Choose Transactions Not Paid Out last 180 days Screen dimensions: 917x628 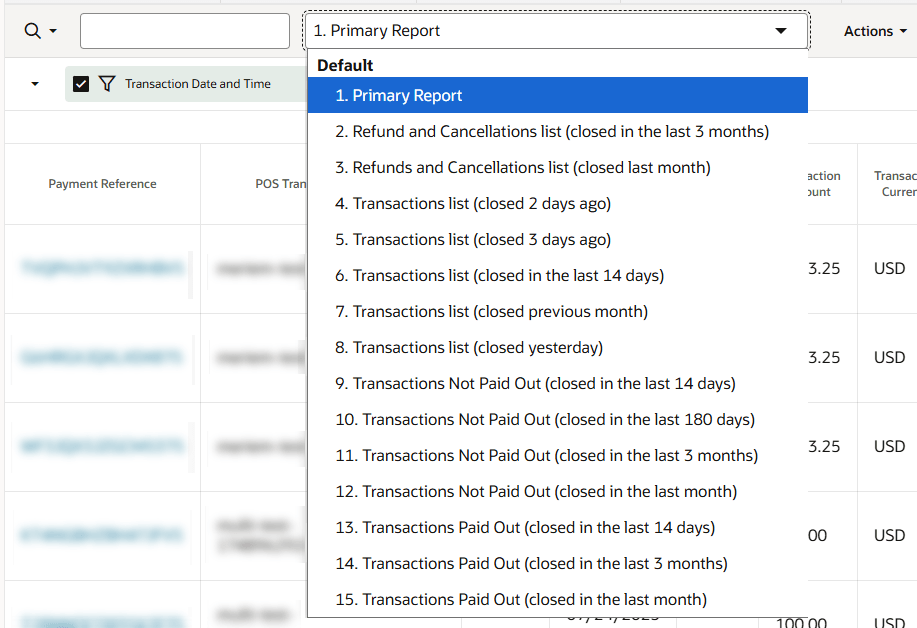[x=544, y=419]
